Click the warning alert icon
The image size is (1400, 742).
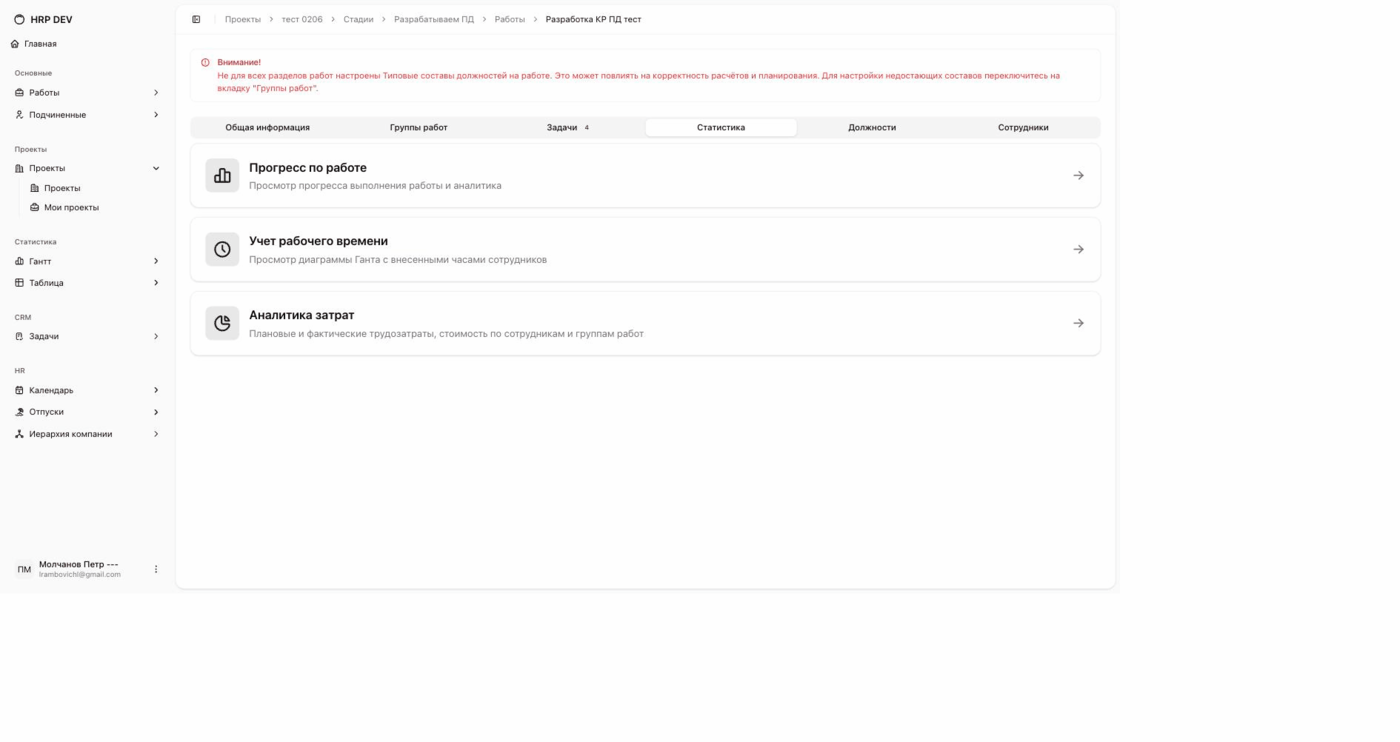(205, 63)
